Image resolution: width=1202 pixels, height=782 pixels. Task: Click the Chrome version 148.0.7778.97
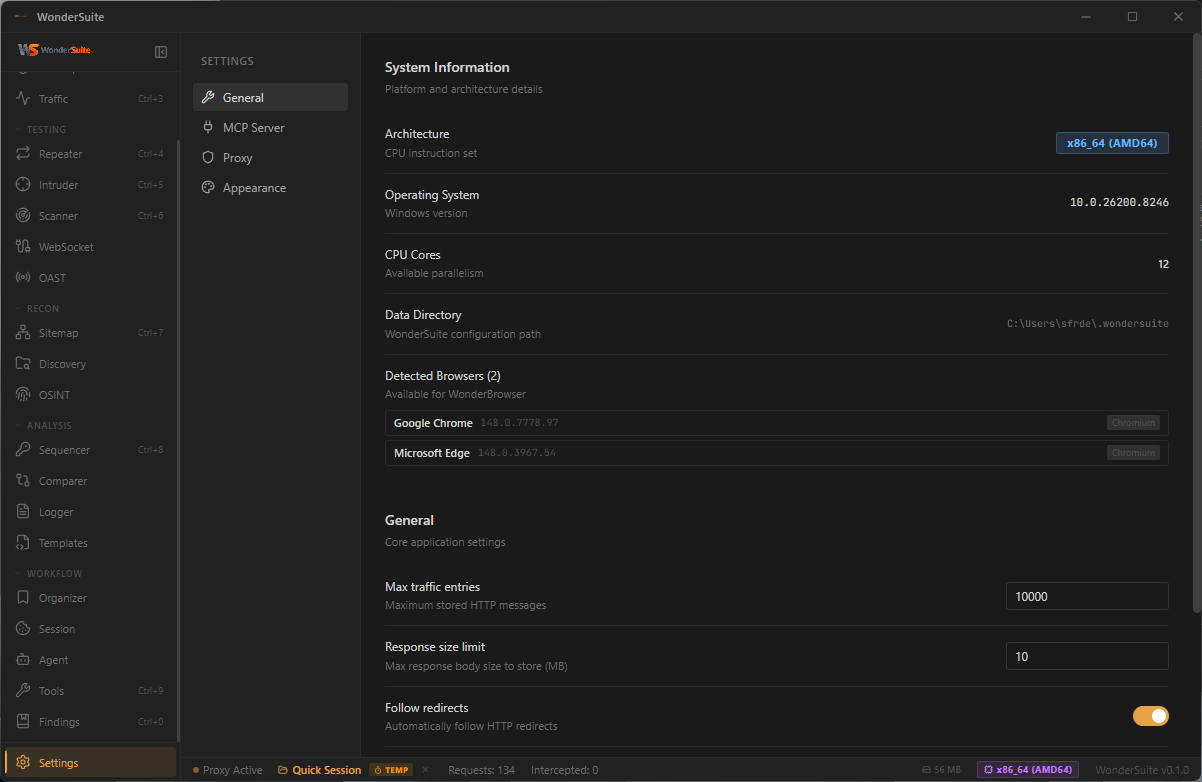click(519, 423)
